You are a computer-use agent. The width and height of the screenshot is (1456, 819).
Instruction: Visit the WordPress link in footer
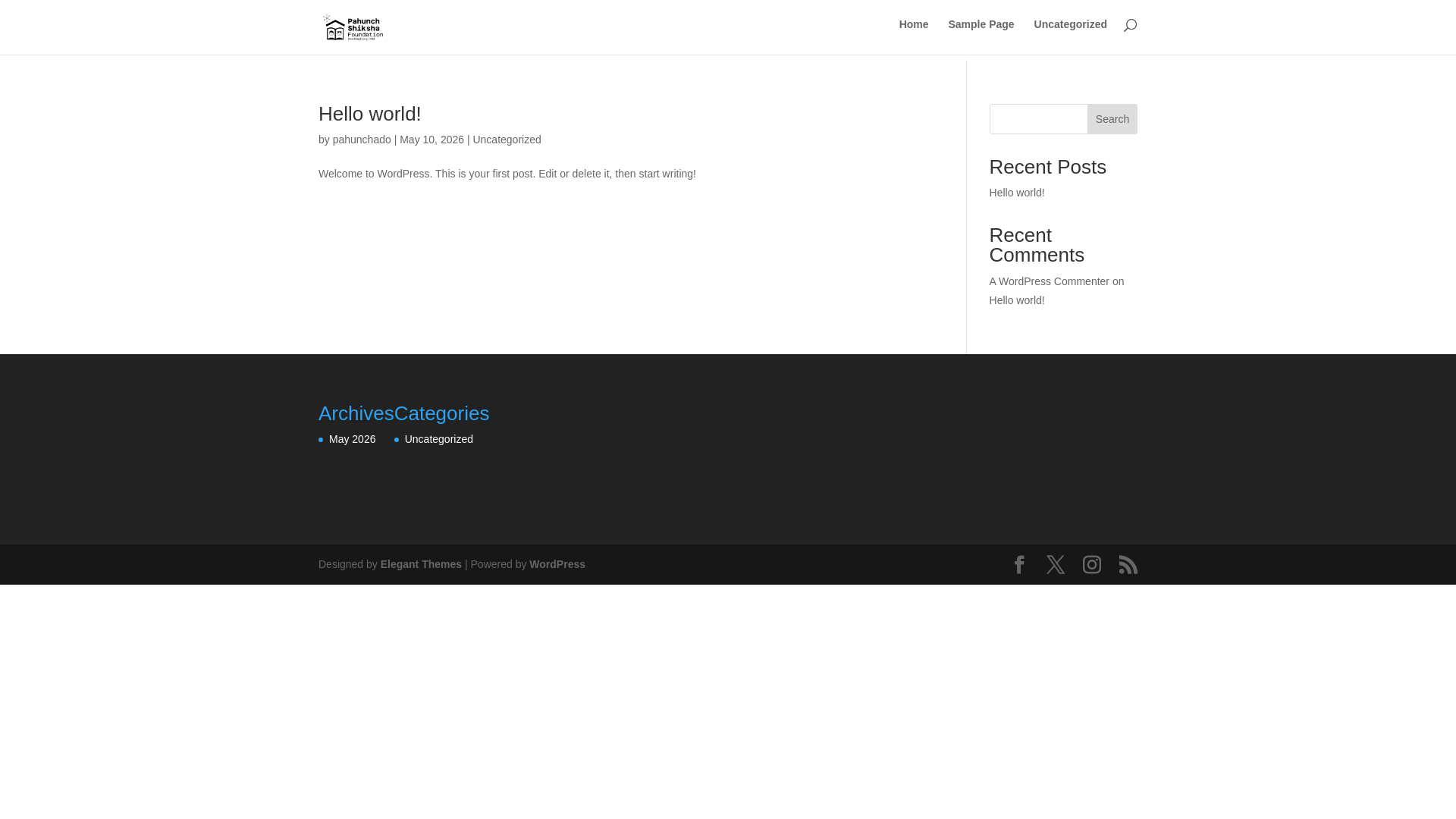pyautogui.click(x=557, y=564)
